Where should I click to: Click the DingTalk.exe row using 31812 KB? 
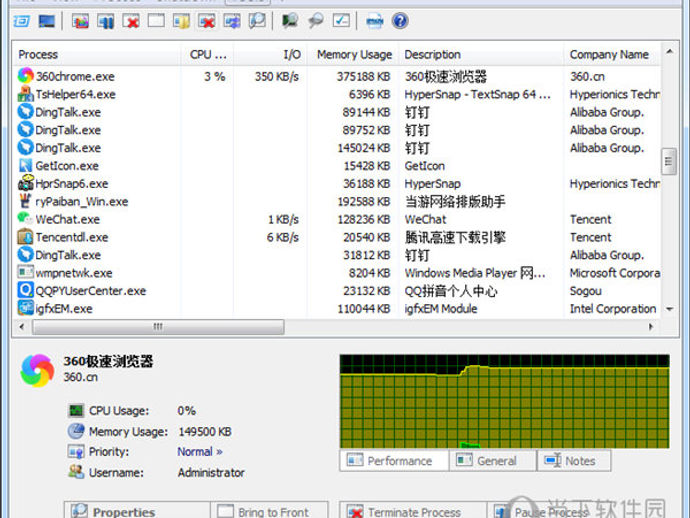(x=339, y=255)
